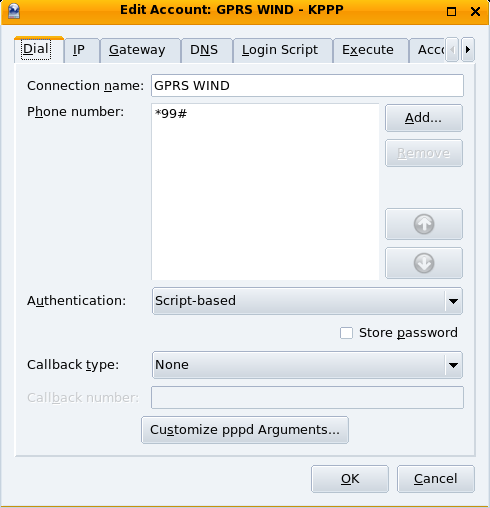Select the Execute tab

[x=371, y=50]
